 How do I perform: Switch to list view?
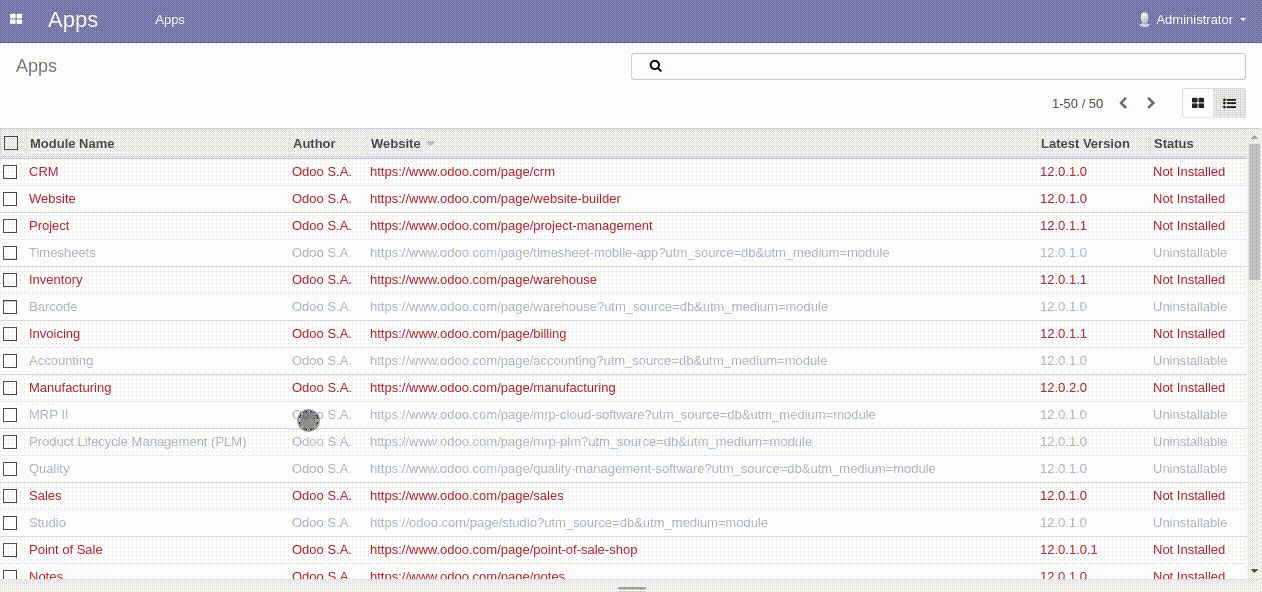click(x=1229, y=103)
